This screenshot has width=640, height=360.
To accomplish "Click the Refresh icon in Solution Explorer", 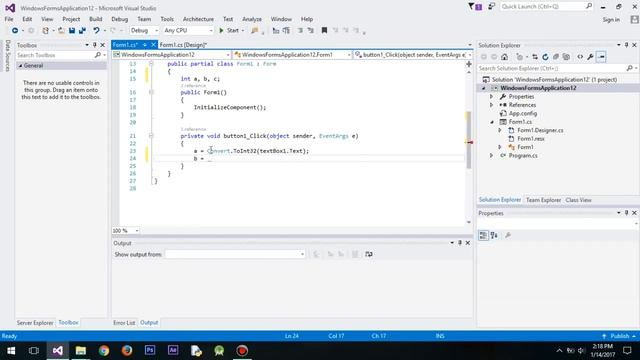I will [545, 57].
